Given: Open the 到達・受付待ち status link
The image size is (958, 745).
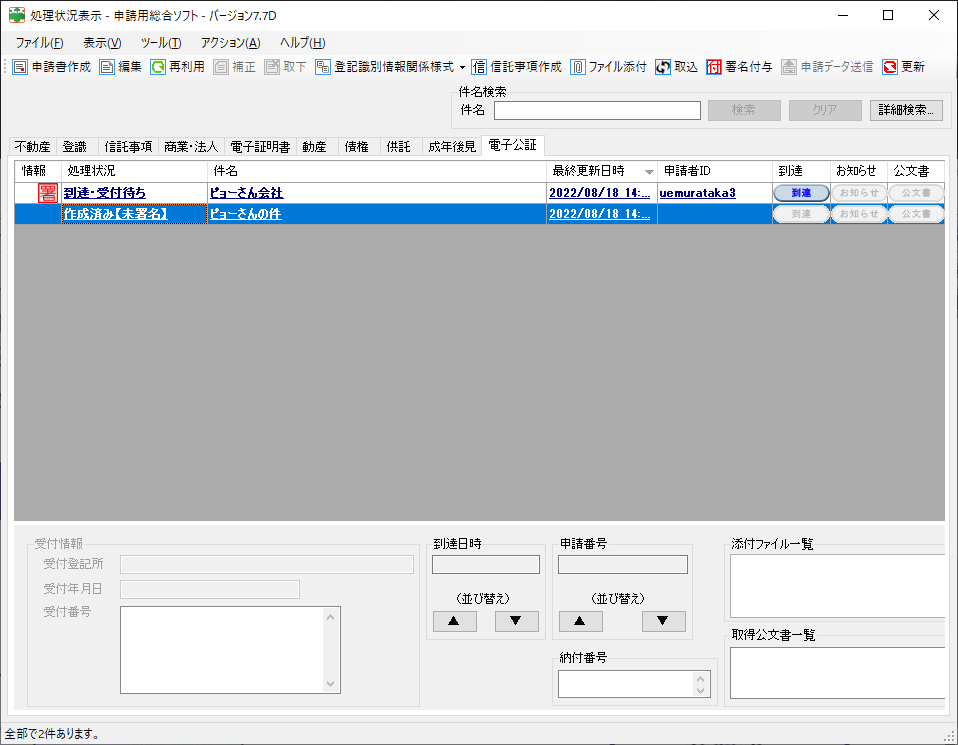Looking at the screenshot, I should point(104,193).
